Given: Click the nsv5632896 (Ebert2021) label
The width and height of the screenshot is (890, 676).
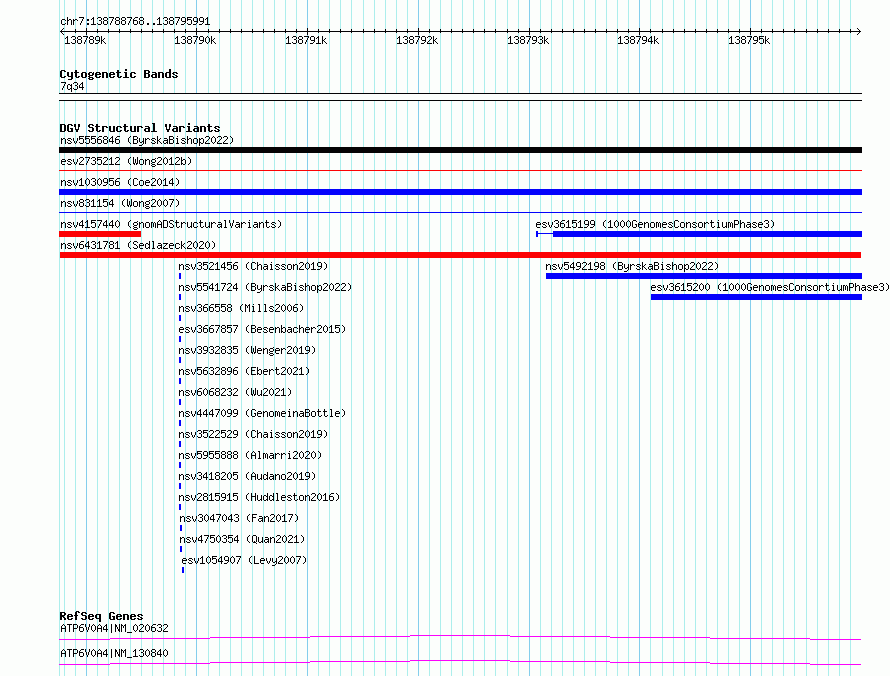Looking at the screenshot, I should (x=244, y=371).
